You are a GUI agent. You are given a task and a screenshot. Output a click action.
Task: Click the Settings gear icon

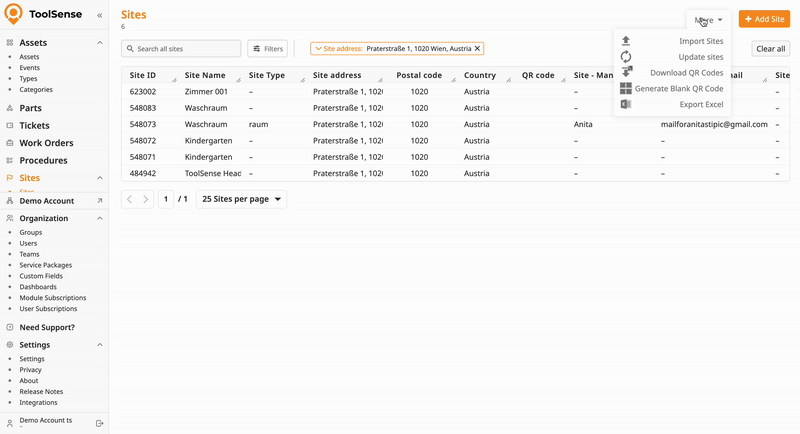(10, 345)
